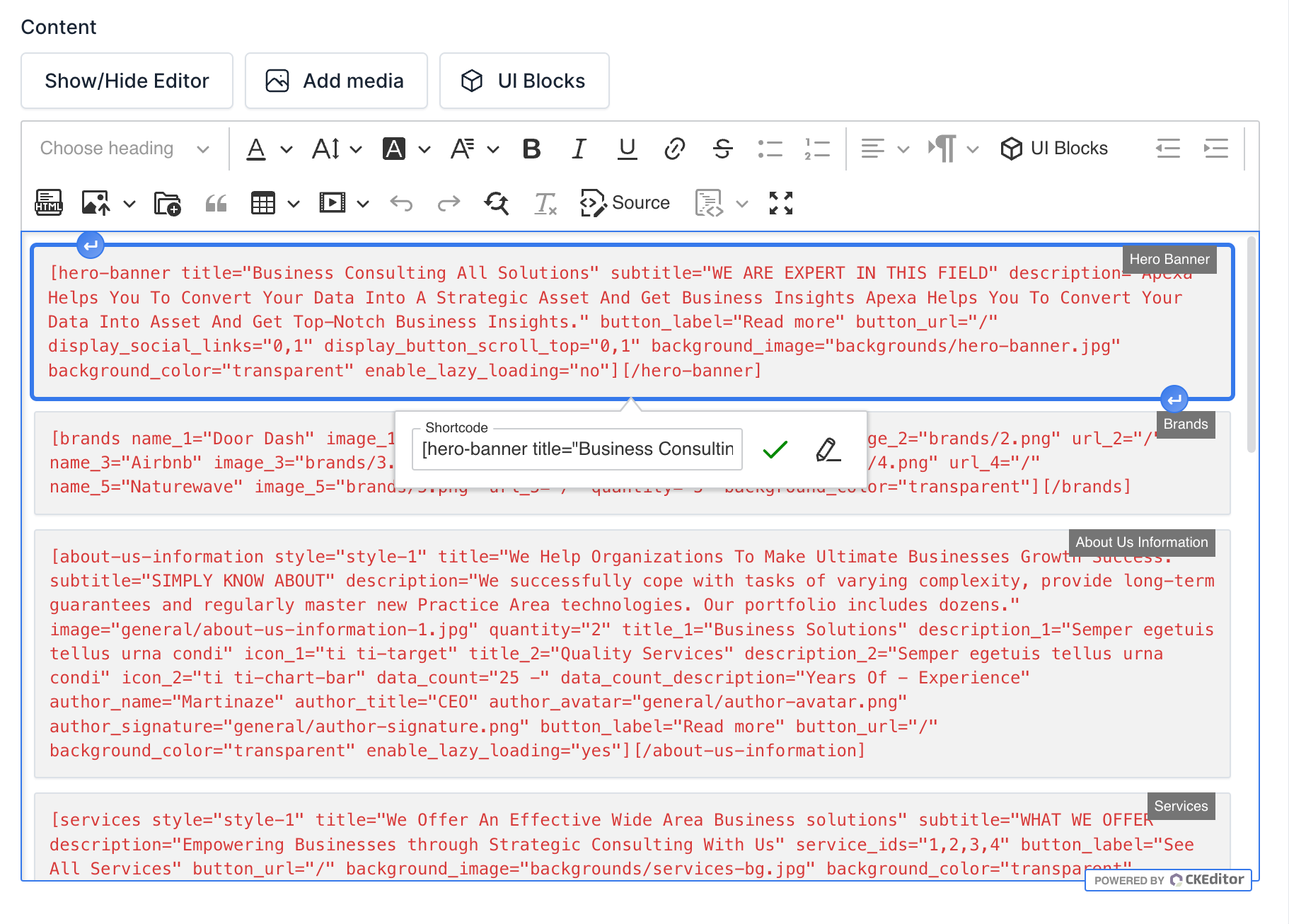
Task: Click the insert table icon
Action: click(x=263, y=203)
